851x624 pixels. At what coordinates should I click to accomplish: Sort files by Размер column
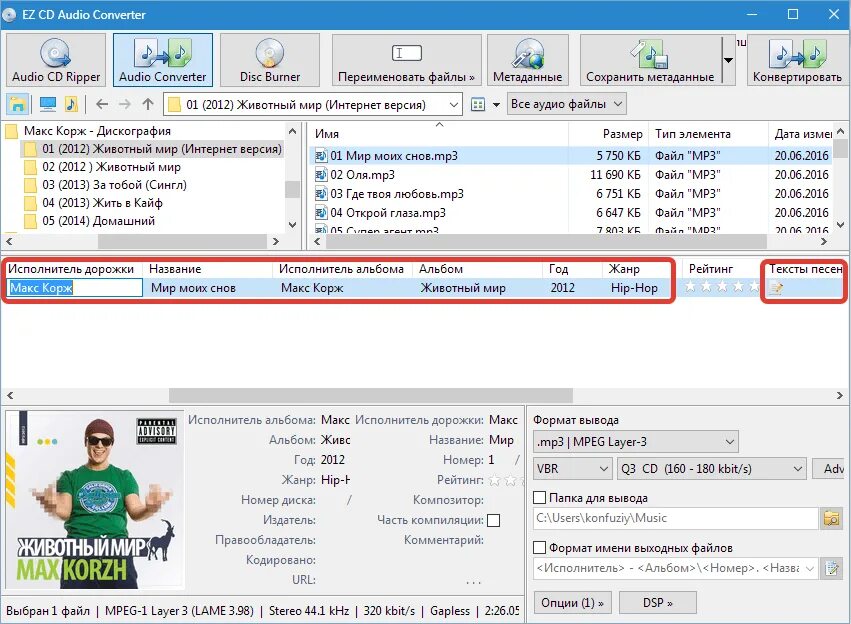pos(608,134)
